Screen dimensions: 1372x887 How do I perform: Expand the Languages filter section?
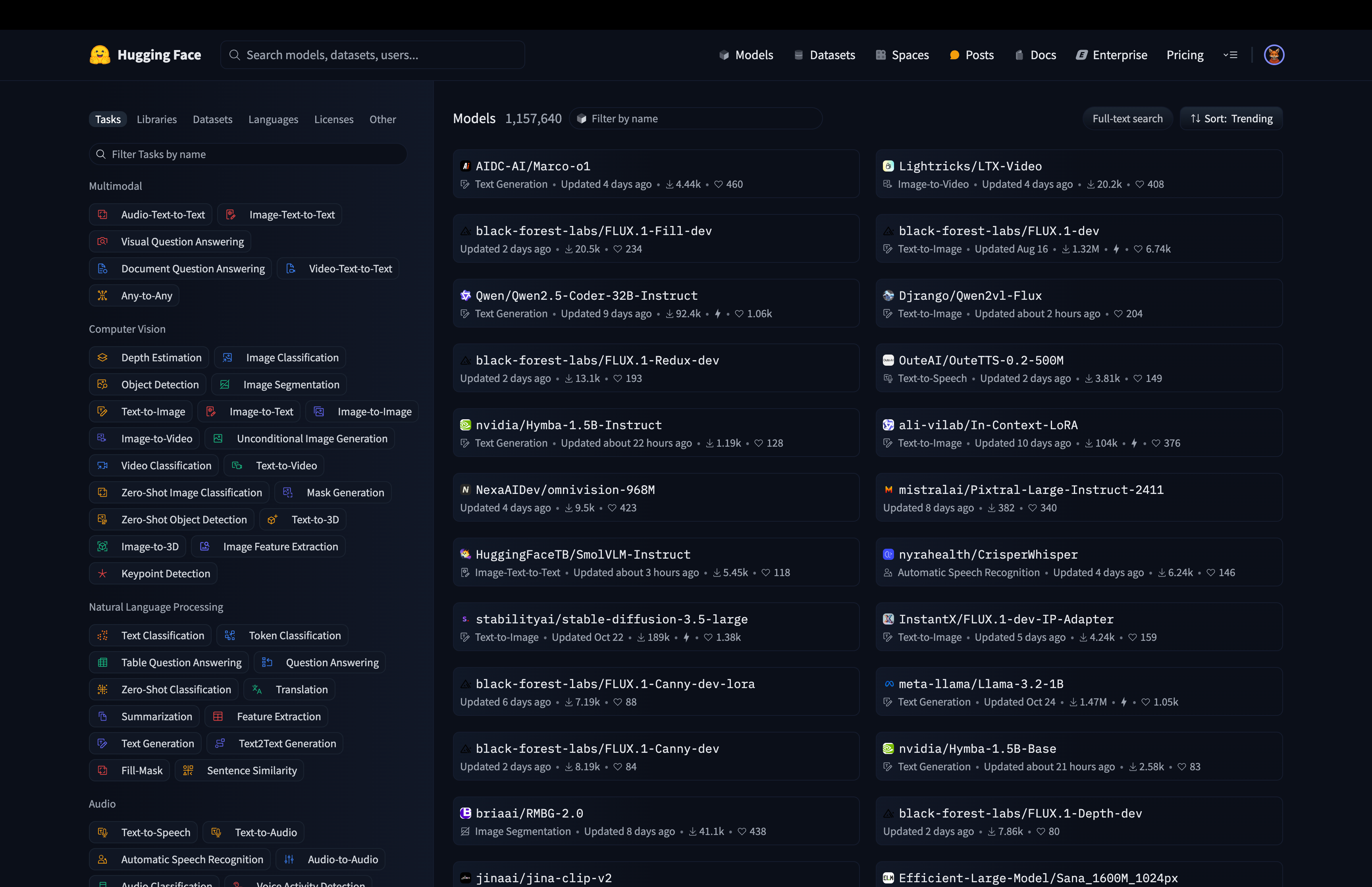pyautogui.click(x=273, y=117)
